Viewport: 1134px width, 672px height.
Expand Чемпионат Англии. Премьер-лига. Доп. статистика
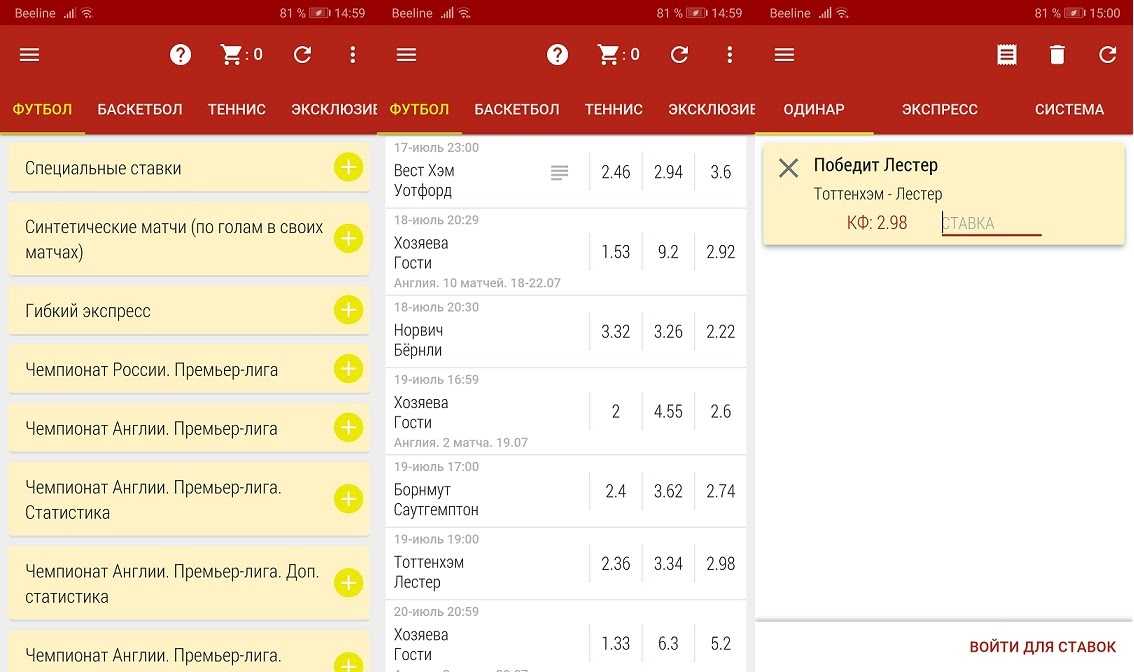tap(348, 582)
